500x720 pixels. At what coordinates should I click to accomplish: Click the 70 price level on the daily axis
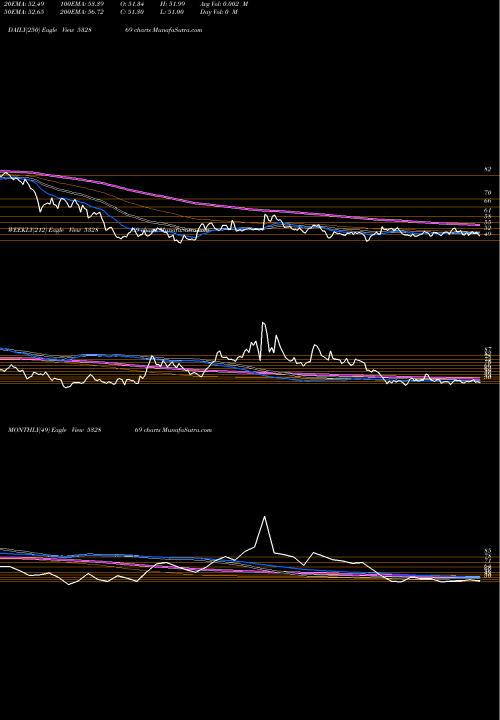tap(488, 193)
